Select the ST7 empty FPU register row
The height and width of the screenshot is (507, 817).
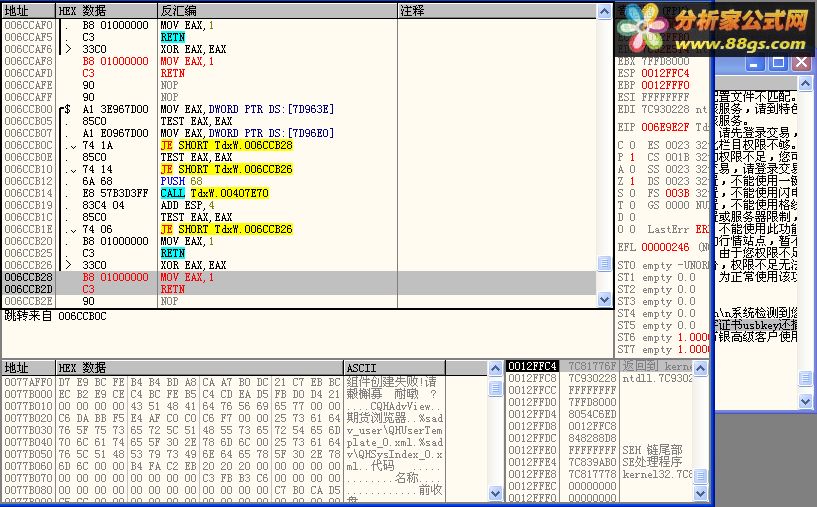click(663, 349)
